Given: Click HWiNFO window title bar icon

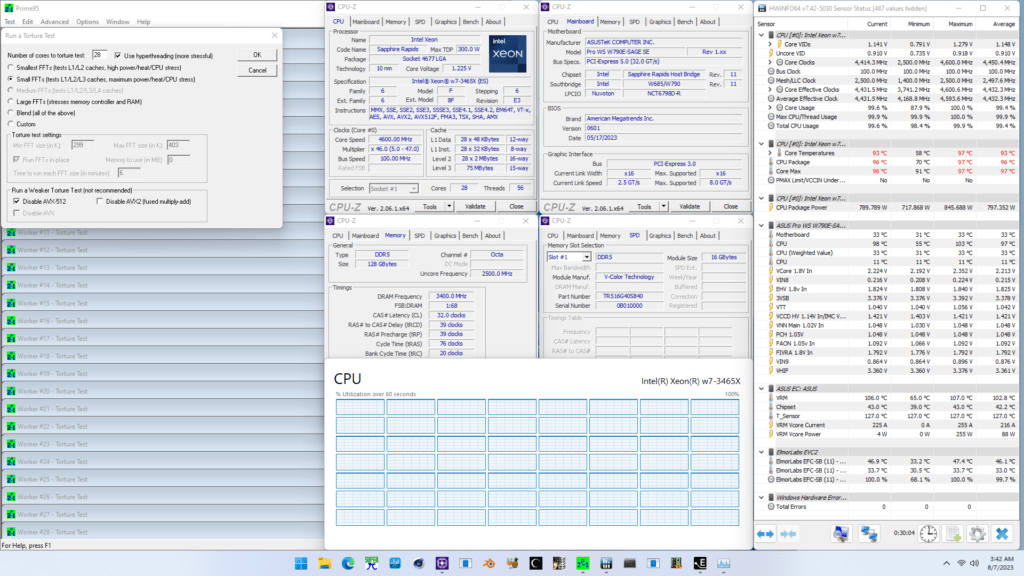Looking at the screenshot, I should [x=762, y=8].
